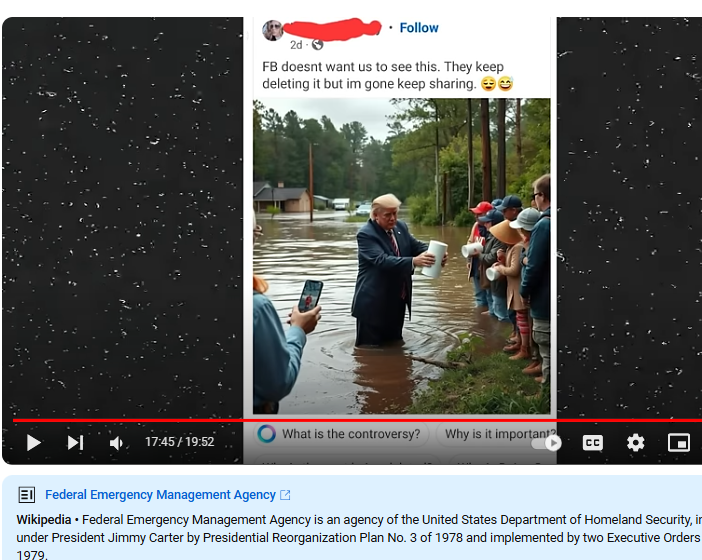Mute the video volume
Viewport: 702px width, 560px height.
pyautogui.click(x=116, y=443)
